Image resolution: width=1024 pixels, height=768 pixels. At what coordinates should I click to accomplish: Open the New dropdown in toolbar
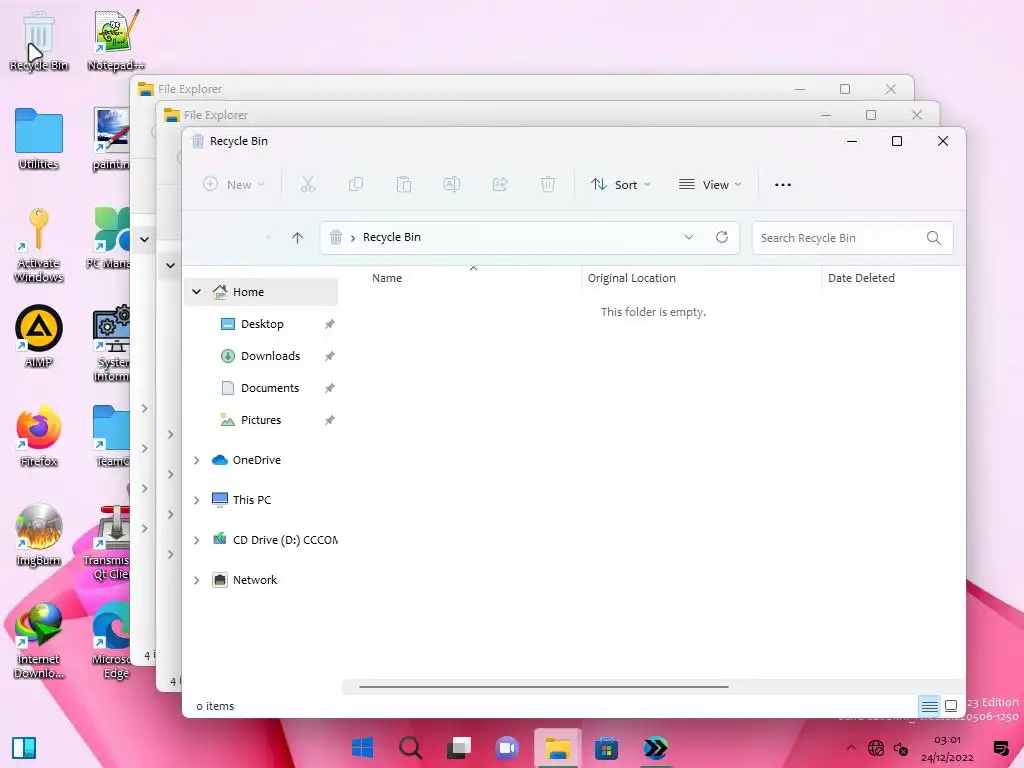point(233,185)
